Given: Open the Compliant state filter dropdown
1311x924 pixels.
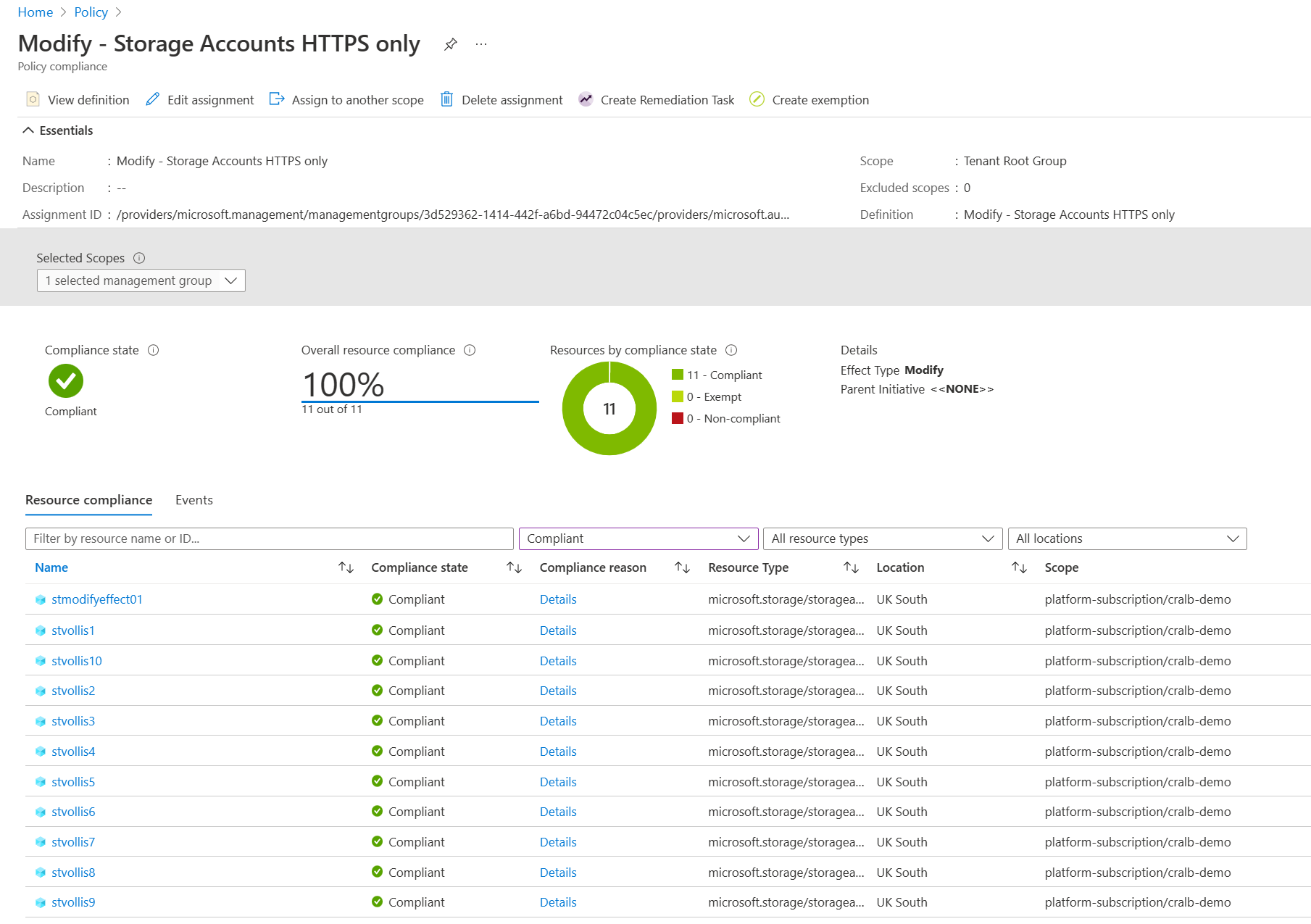Looking at the screenshot, I should [638, 538].
